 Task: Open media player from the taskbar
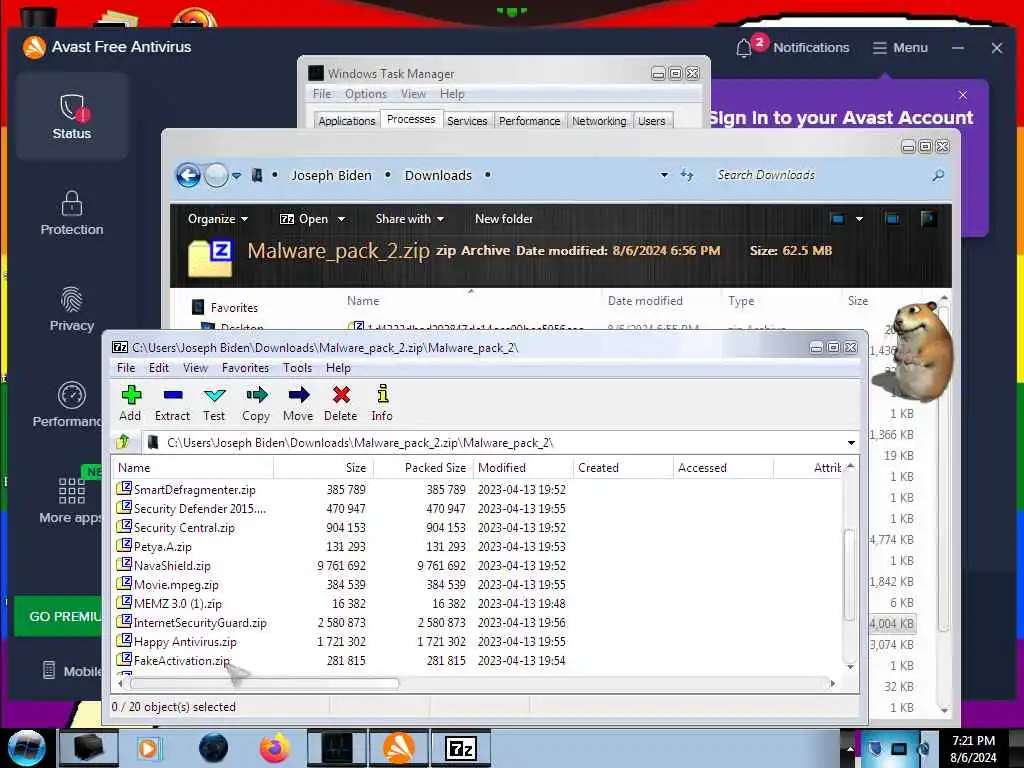coord(148,748)
